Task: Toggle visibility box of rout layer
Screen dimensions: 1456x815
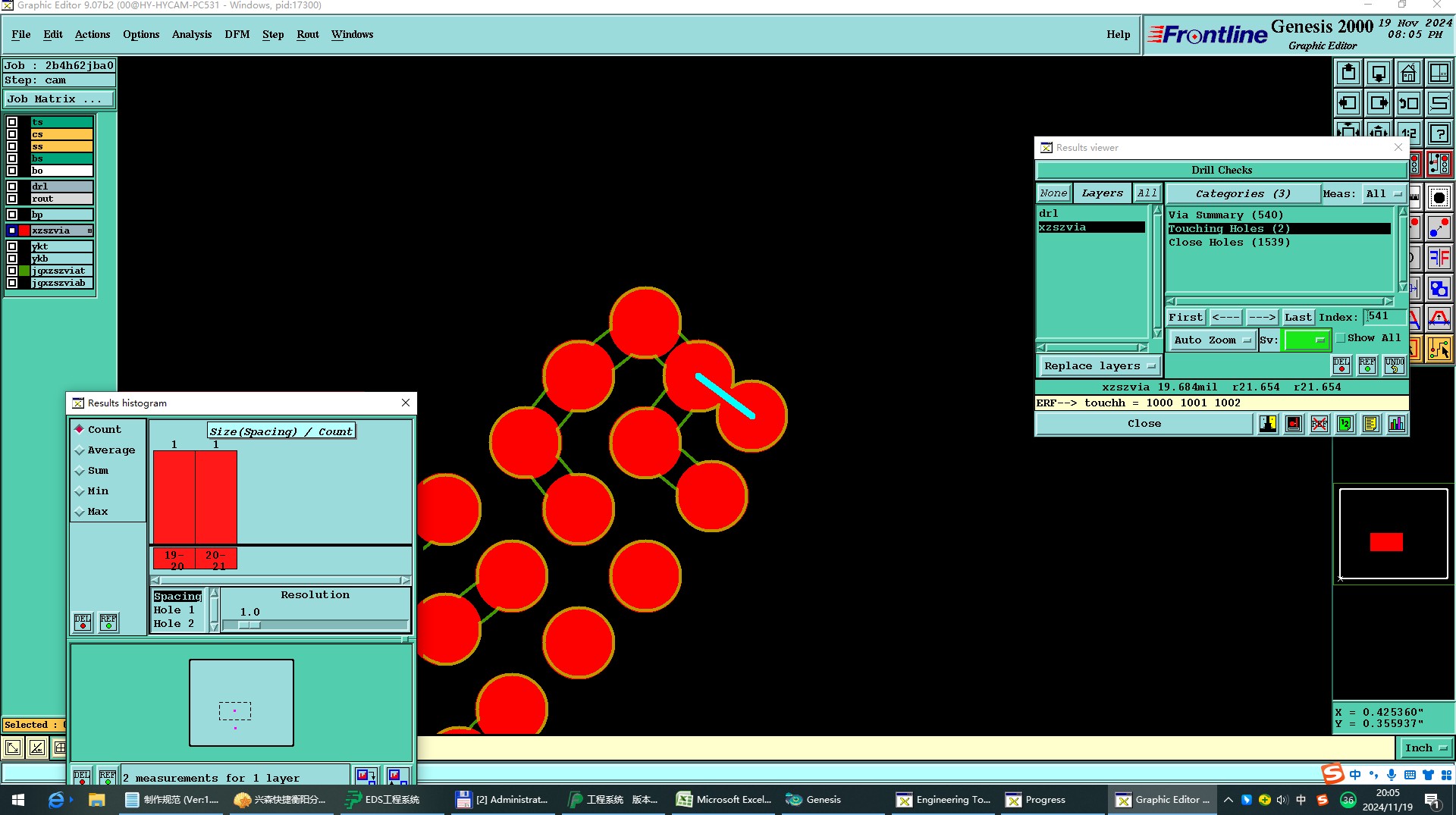Action: 12,199
